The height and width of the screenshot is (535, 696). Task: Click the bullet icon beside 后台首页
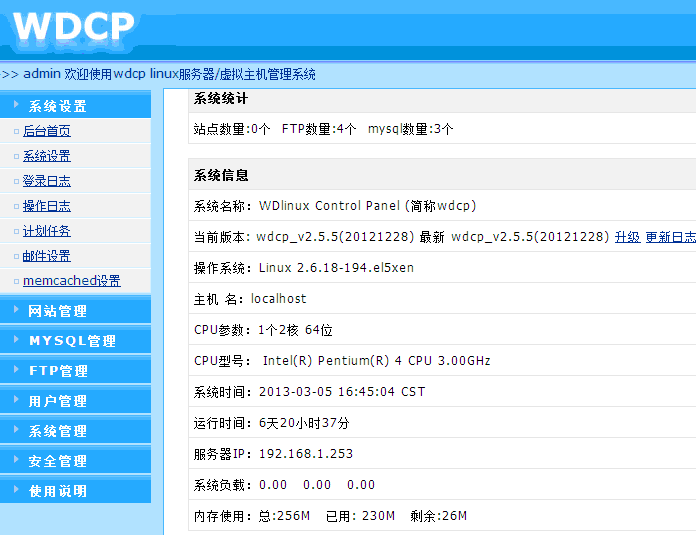tap(16, 131)
